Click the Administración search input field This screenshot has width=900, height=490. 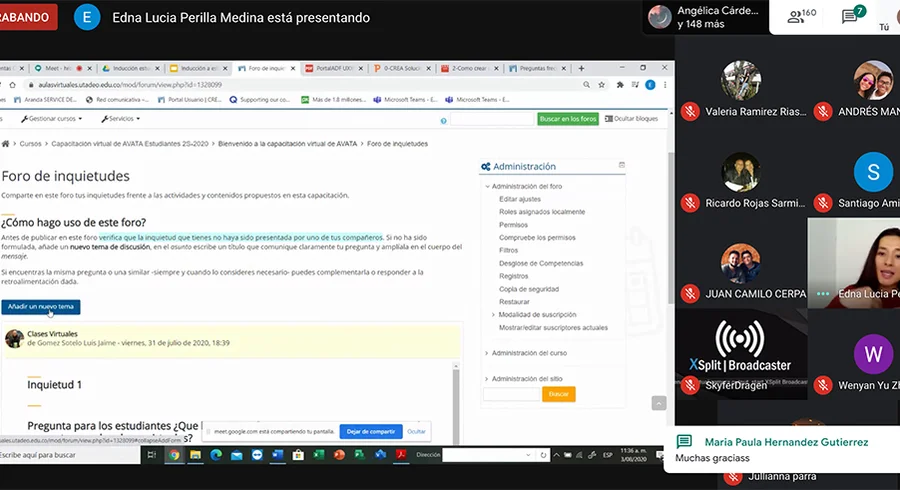(x=512, y=394)
